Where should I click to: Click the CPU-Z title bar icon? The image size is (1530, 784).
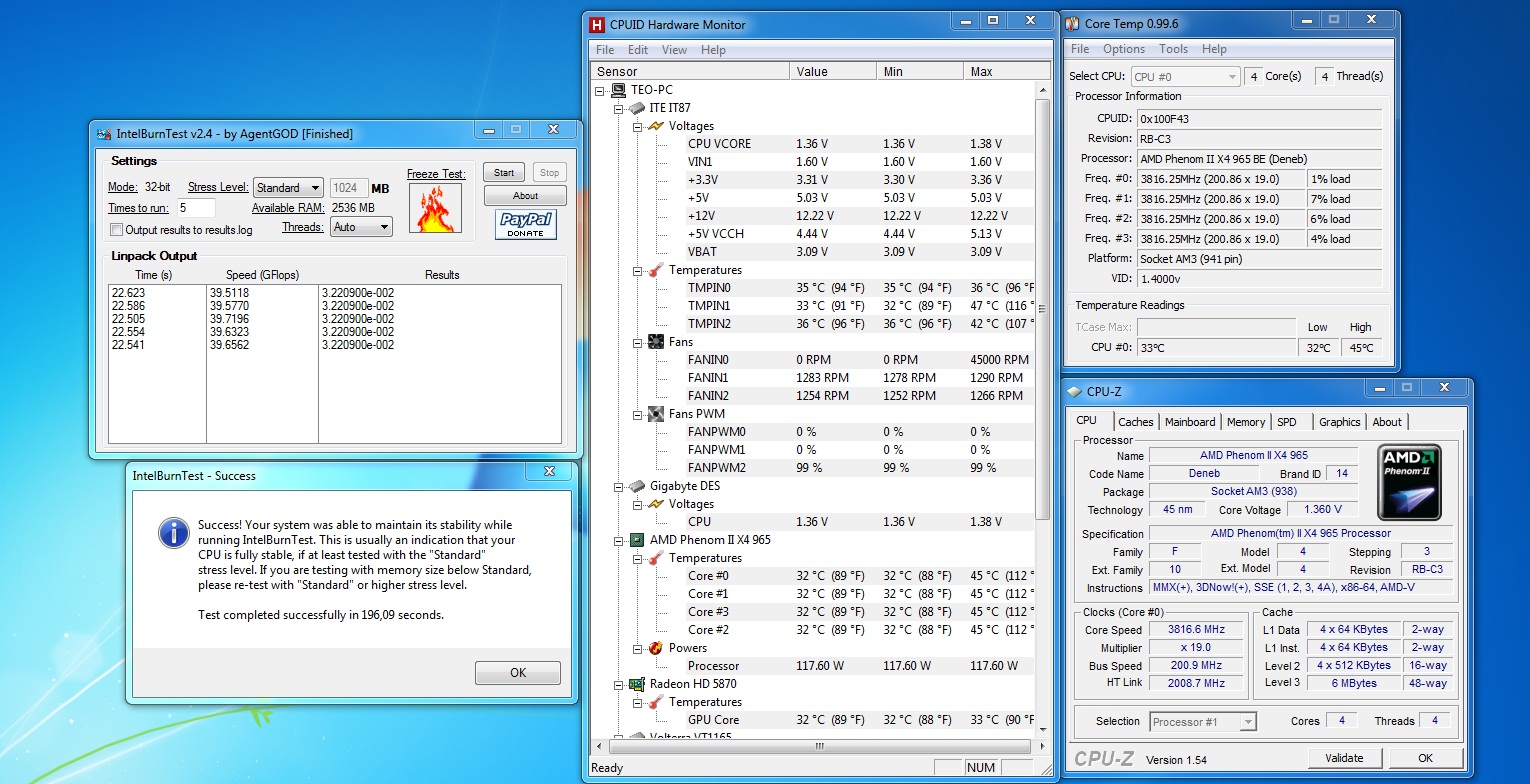tap(1076, 392)
